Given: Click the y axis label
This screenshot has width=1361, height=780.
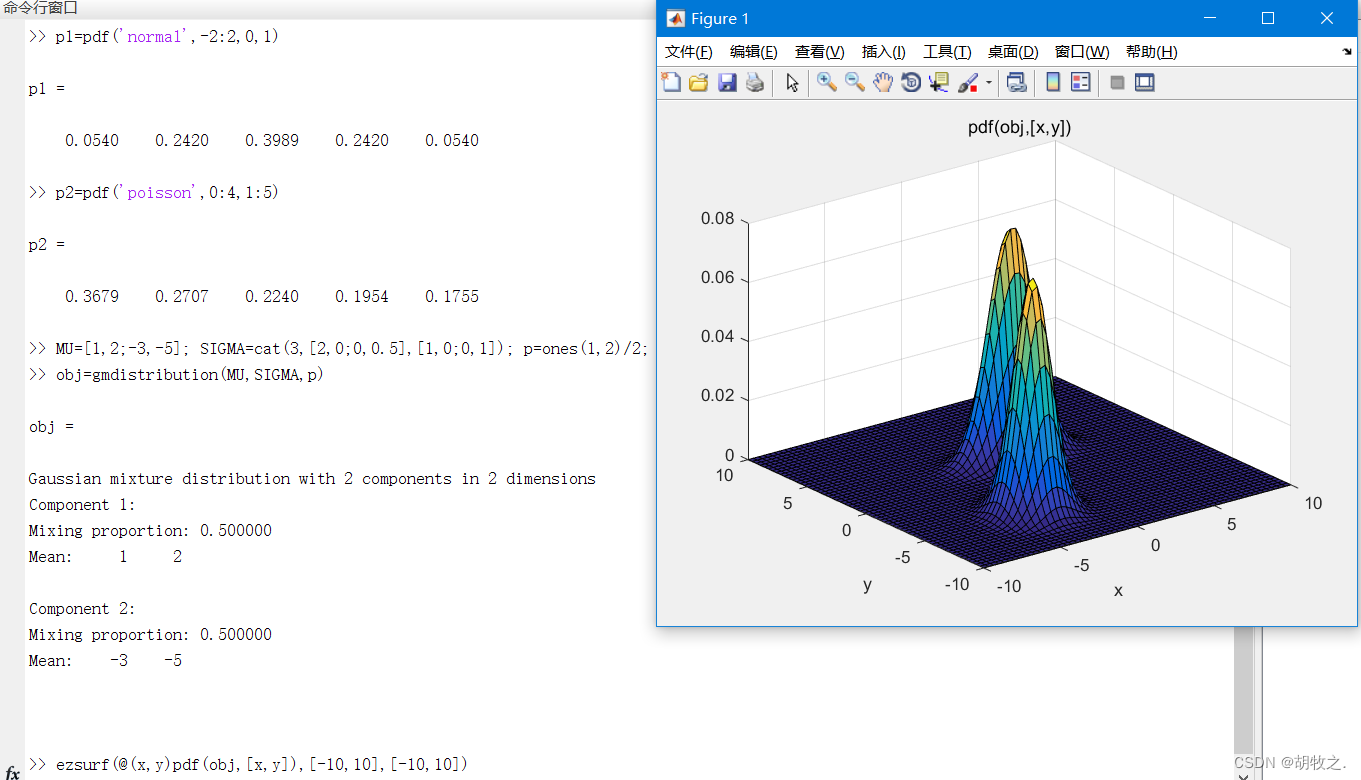Looking at the screenshot, I should tap(867, 585).
